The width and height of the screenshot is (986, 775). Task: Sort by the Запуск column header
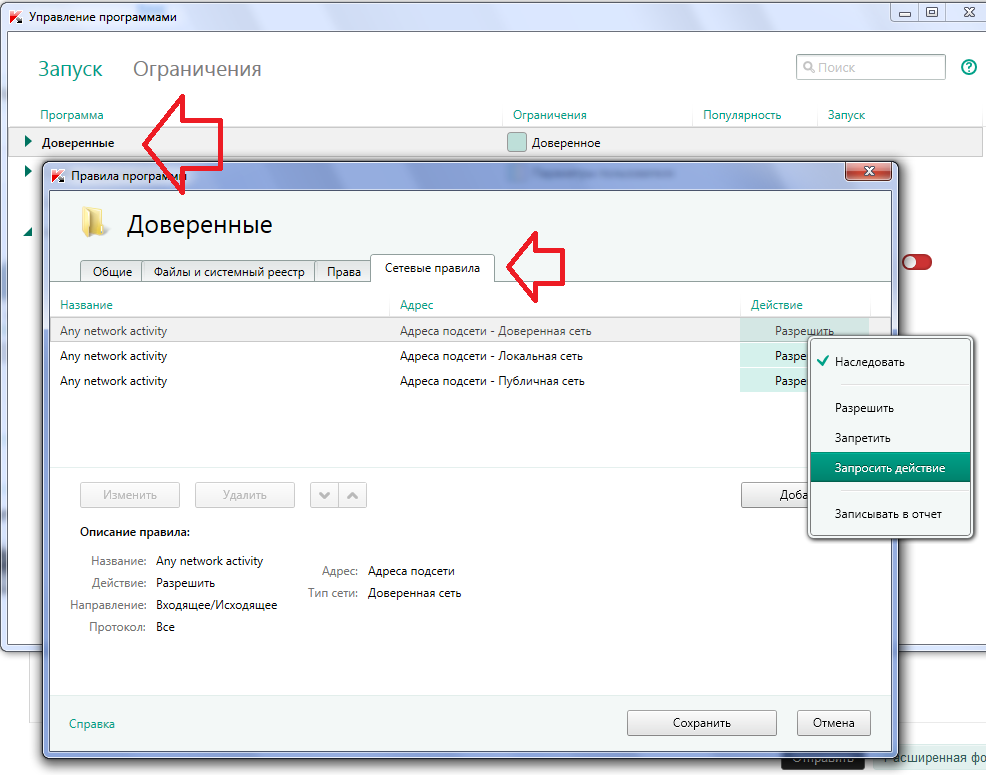tap(846, 114)
